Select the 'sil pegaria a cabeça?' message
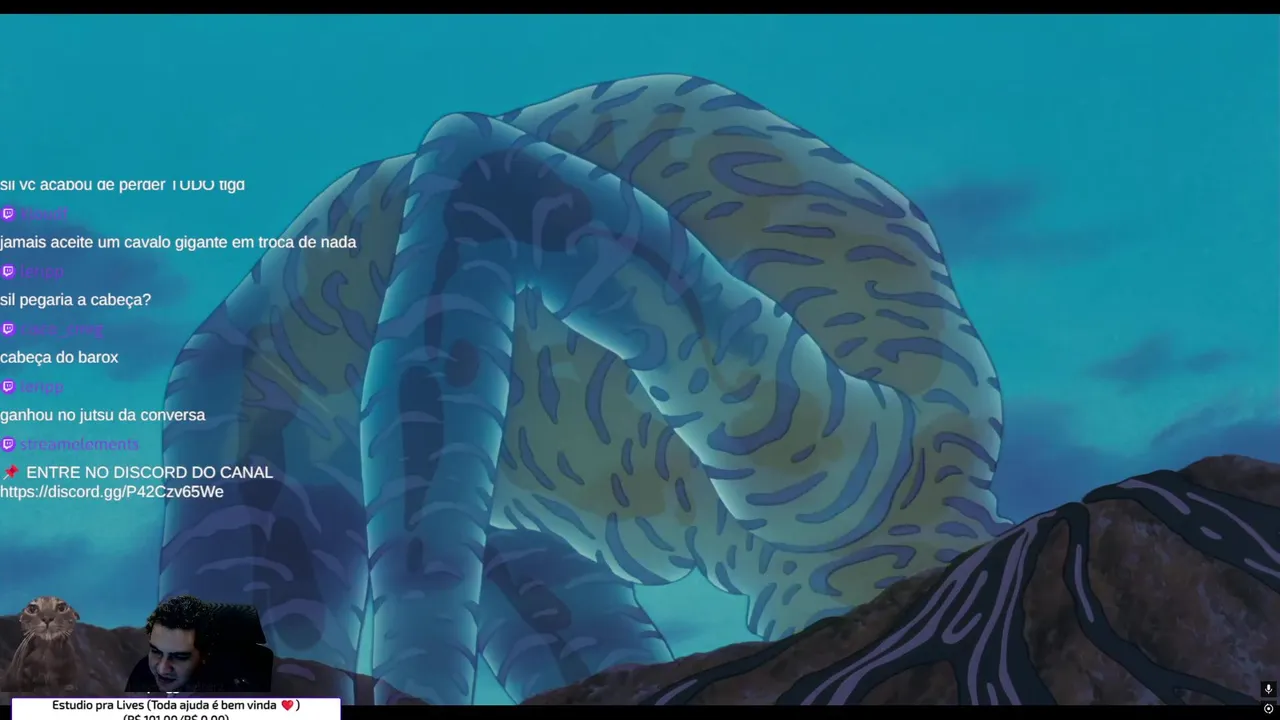Viewport: 1280px width, 720px height. (x=75, y=299)
